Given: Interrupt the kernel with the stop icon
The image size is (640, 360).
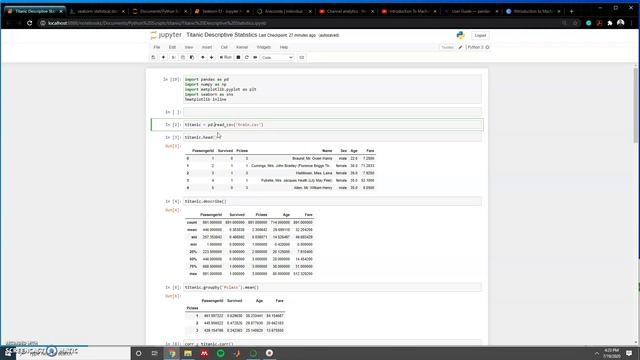Looking at the screenshot, I should (x=238, y=58).
